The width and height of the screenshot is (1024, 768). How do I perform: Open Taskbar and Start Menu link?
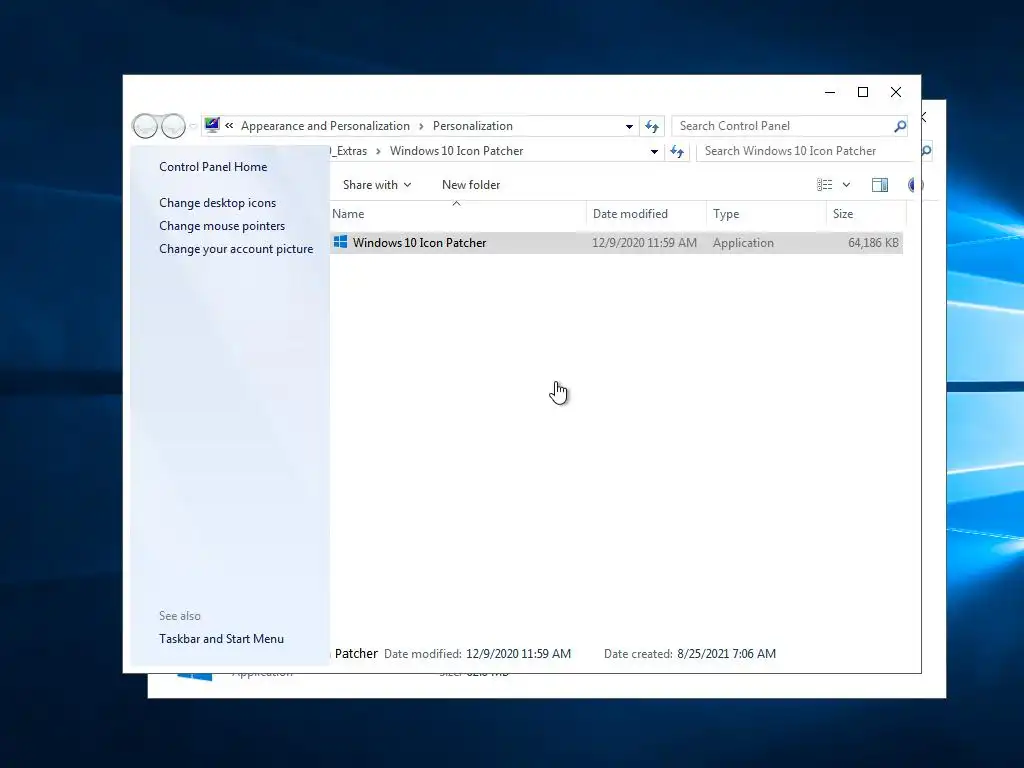(x=221, y=639)
